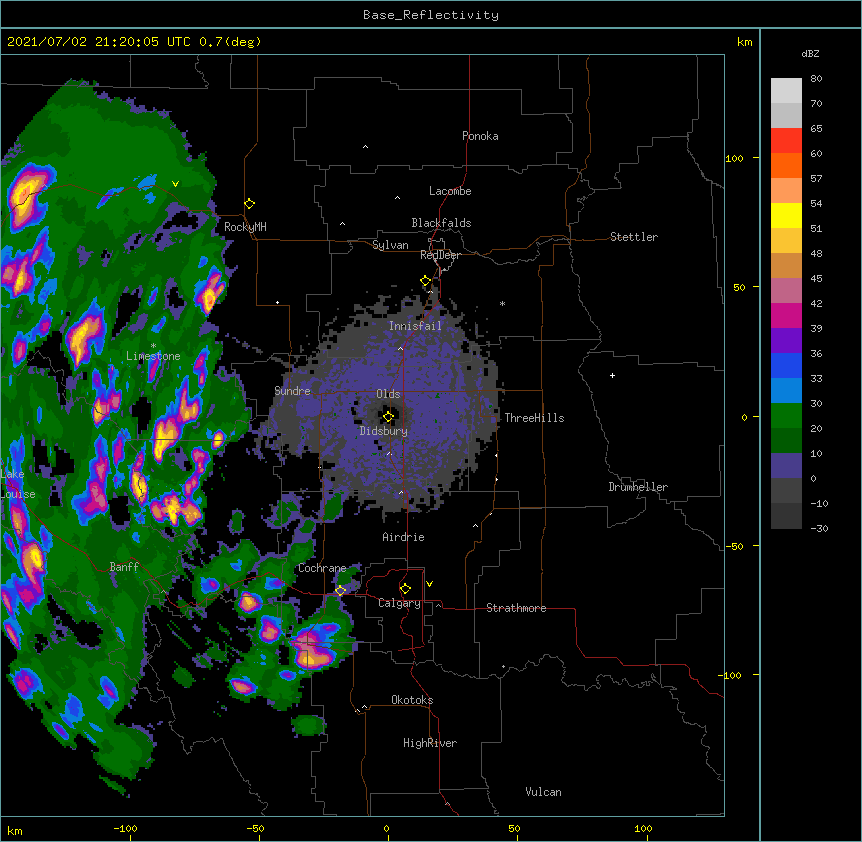
Task: Click the Lacombe city label
Action: click(450, 191)
